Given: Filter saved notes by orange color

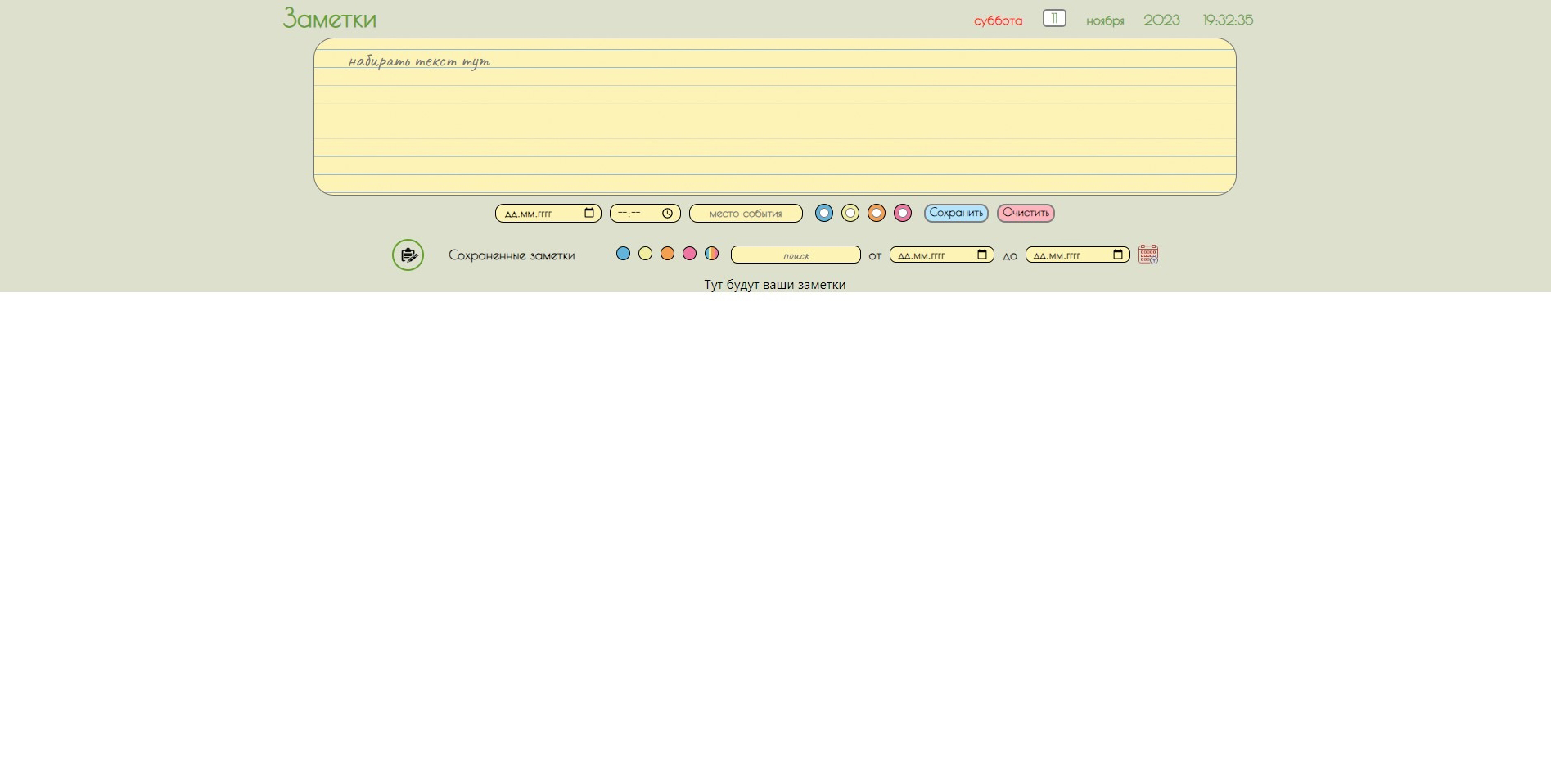Looking at the screenshot, I should (x=667, y=254).
